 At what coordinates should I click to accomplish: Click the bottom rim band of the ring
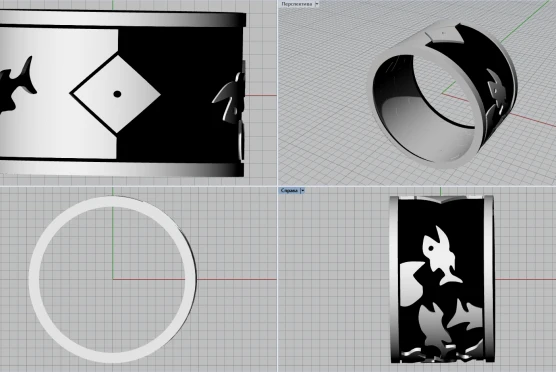(x=122, y=169)
